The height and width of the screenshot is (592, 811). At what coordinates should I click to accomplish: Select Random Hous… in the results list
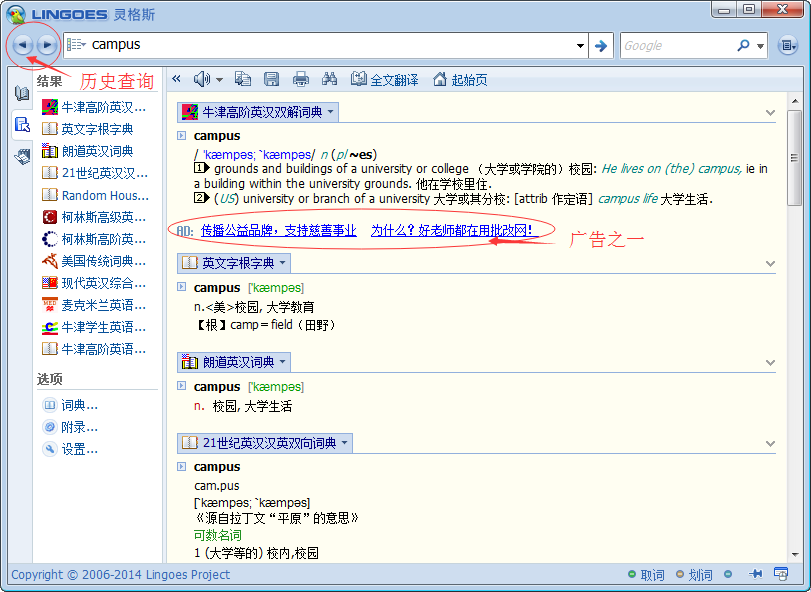coord(96,195)
